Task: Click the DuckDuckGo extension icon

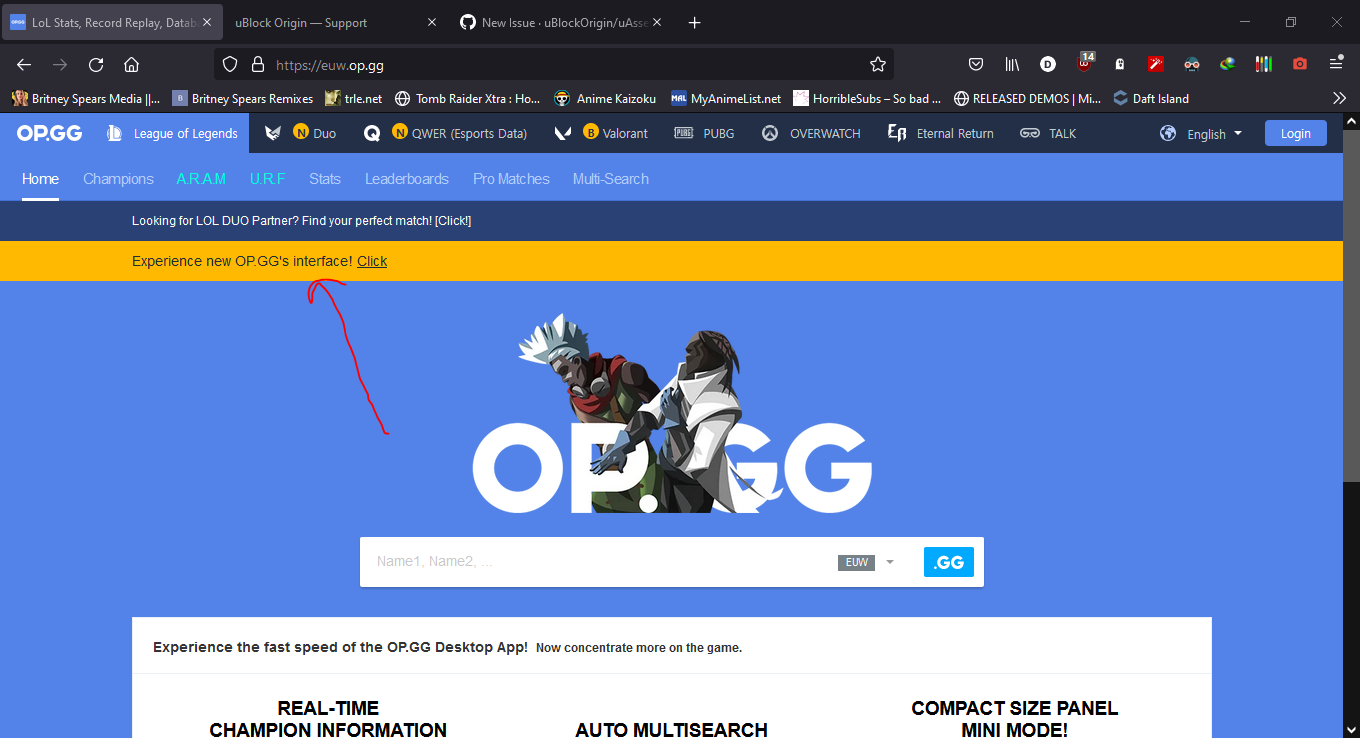Action: pyautogui.click(x=1047, y=64)
